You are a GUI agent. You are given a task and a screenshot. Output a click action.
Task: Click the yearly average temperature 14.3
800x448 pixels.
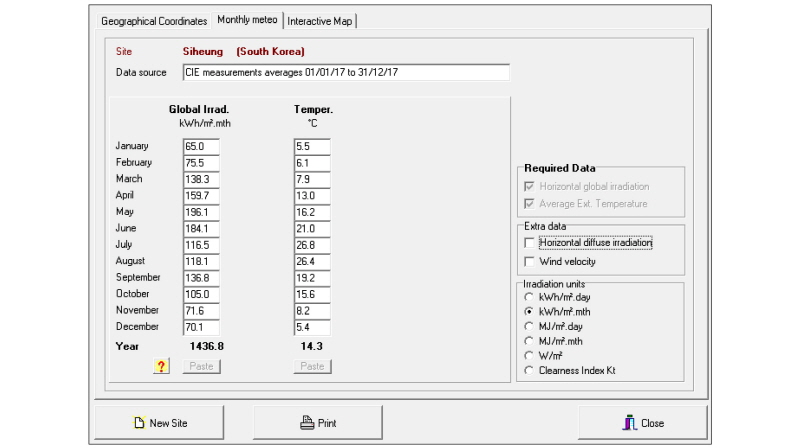(x=312, y=346)
